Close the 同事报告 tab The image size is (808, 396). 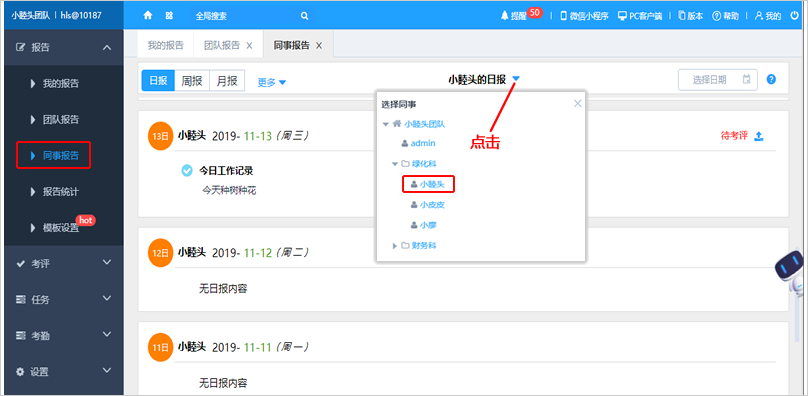[x=319, y=45]
